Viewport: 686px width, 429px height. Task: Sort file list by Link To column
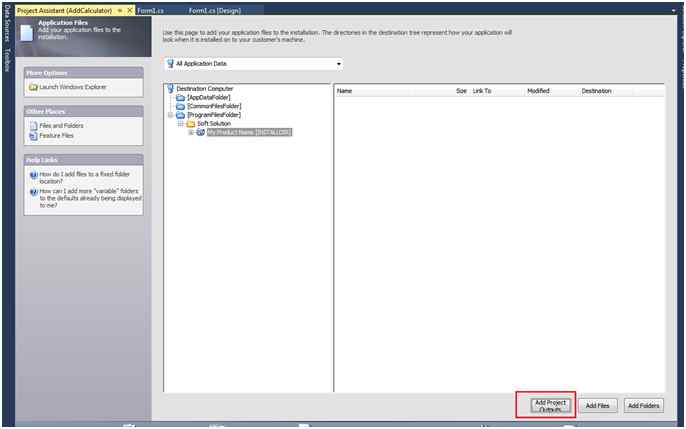(482, 91)
